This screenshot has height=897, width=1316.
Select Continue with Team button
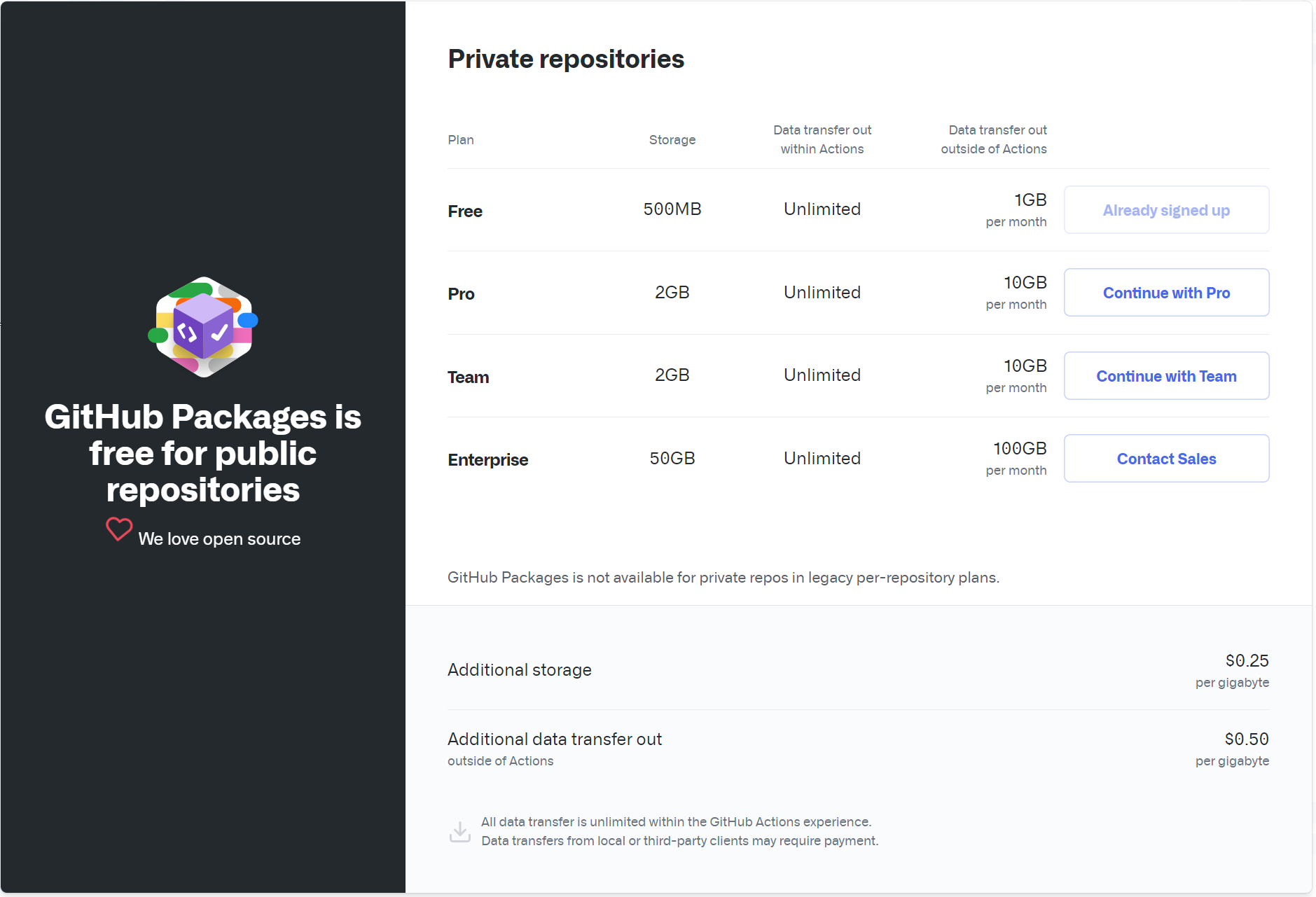(x=1165, y=376)
